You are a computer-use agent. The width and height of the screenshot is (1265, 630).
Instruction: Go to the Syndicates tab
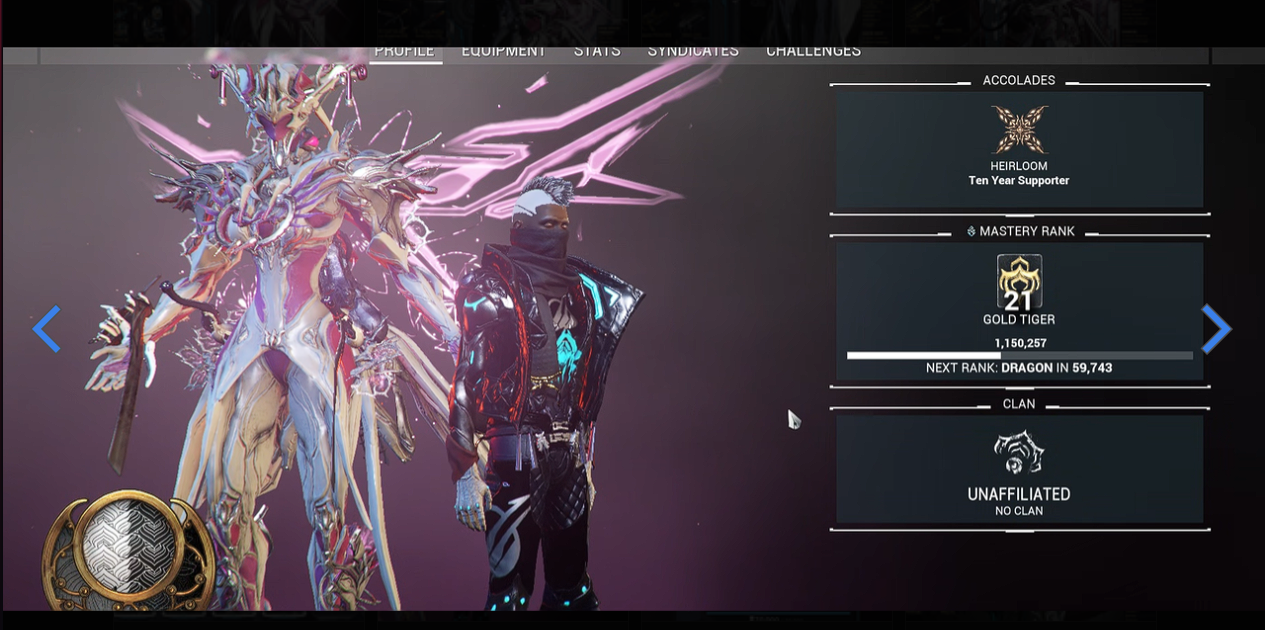coord(692,50)
